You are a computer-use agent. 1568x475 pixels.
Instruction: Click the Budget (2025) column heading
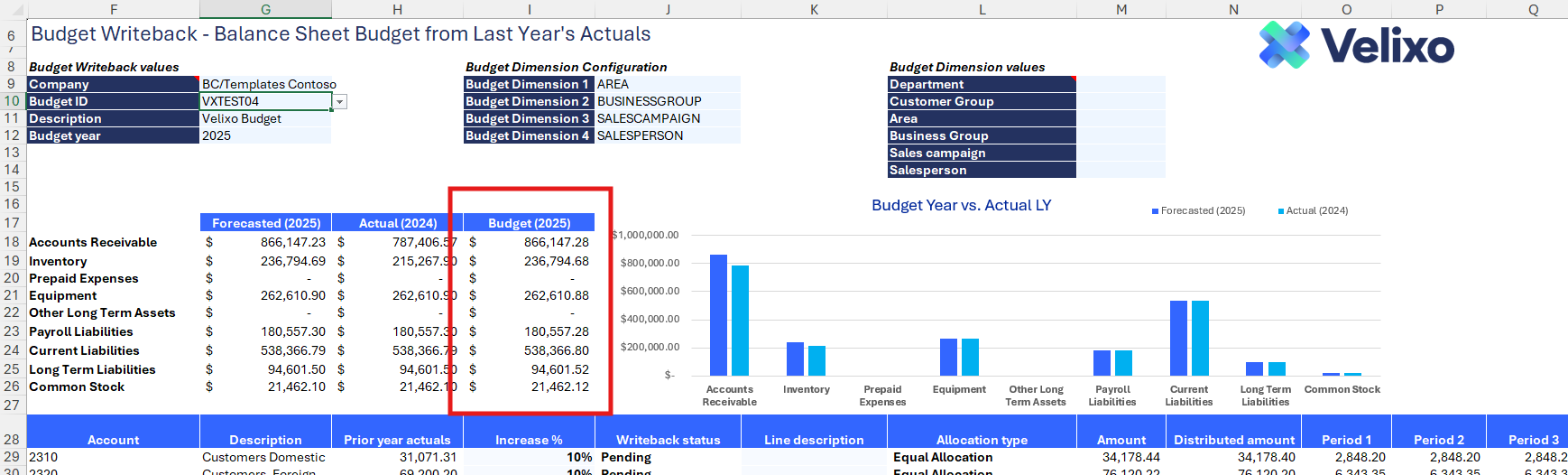pyautogui.click(x=529, y=223)
